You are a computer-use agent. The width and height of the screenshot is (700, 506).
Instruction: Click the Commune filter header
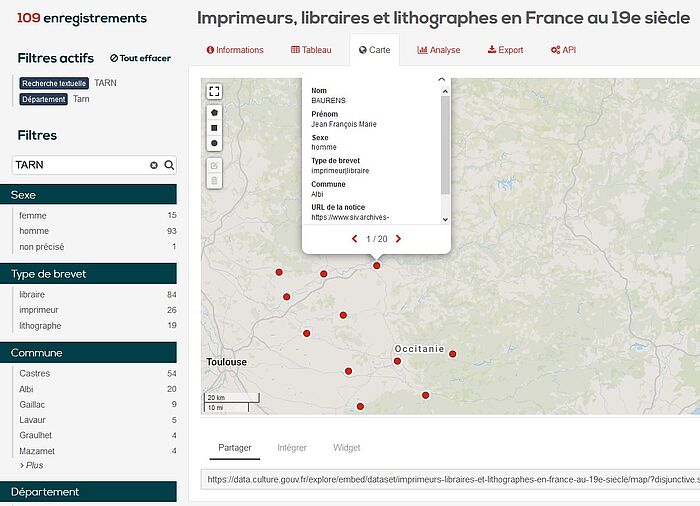pos(88,353)
